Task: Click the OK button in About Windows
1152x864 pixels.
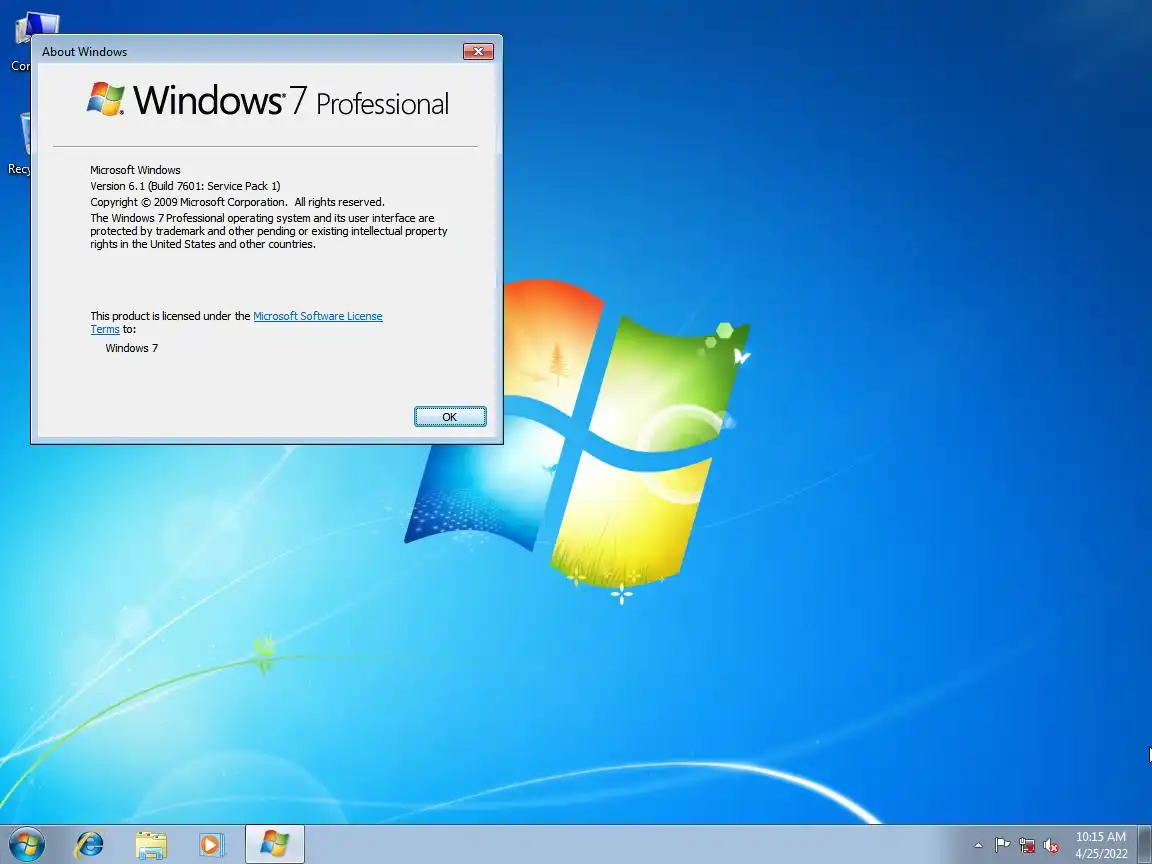Action: 450,417
